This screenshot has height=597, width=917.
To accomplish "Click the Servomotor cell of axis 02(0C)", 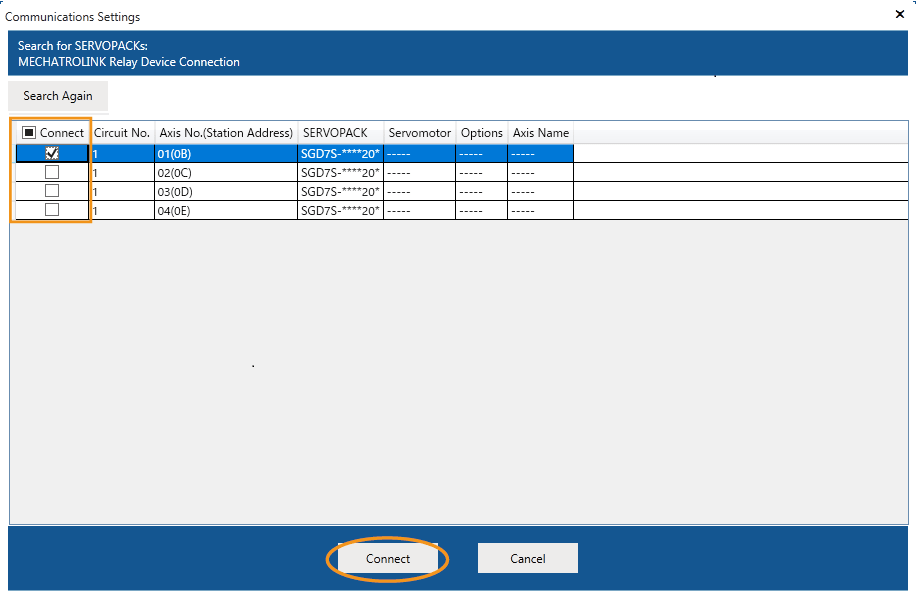I will pos(419,173).
